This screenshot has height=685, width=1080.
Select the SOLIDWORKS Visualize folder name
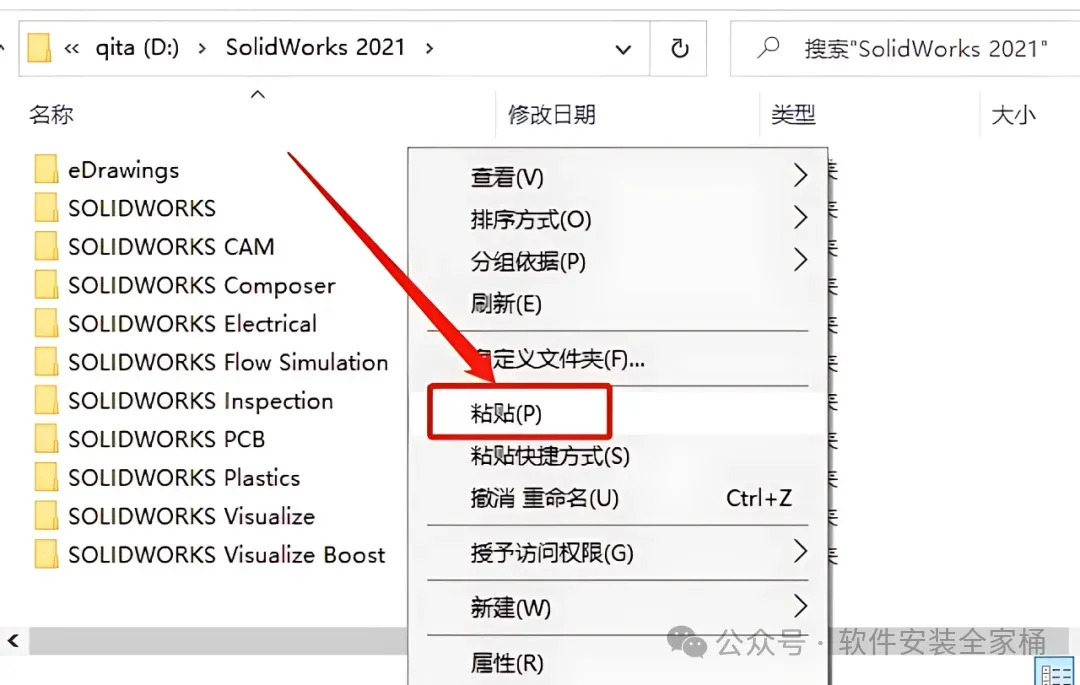191,516
